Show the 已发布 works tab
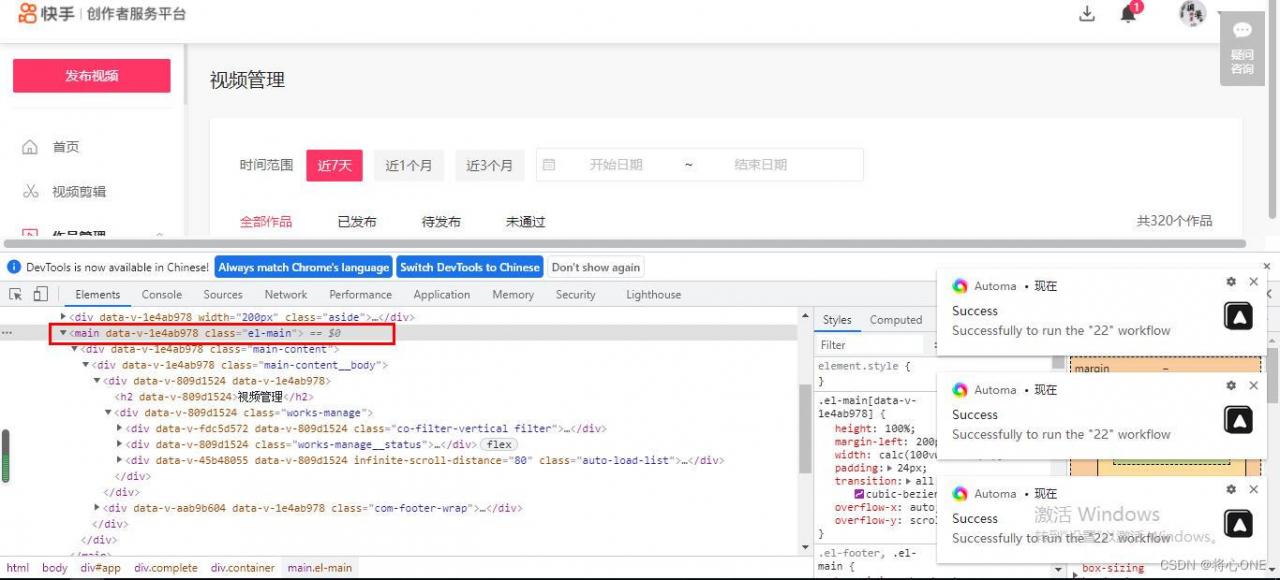1280x580 pixels. click(357, 222)
